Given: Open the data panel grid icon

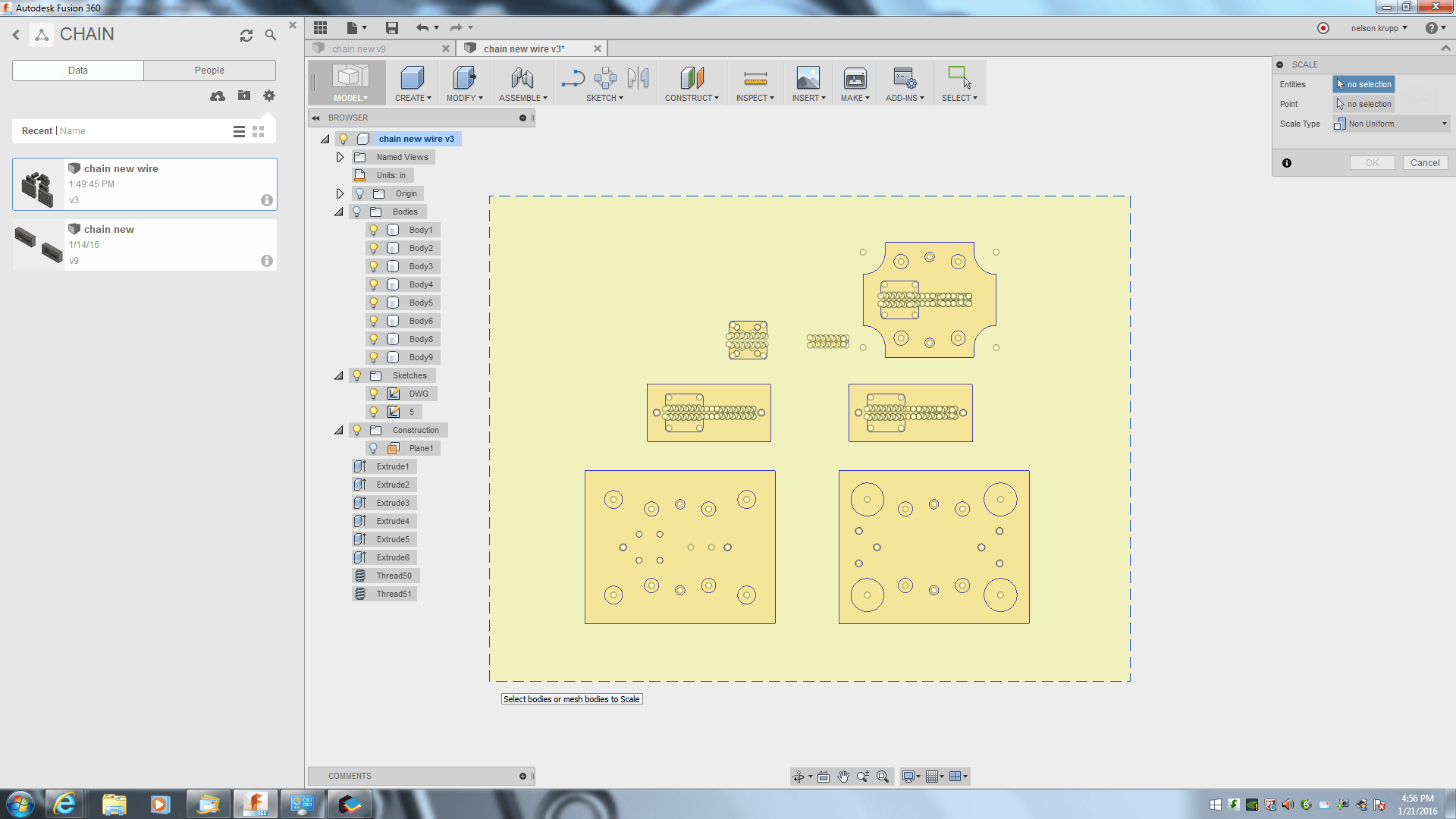Looking at the screenshot, I should point(320,28).
